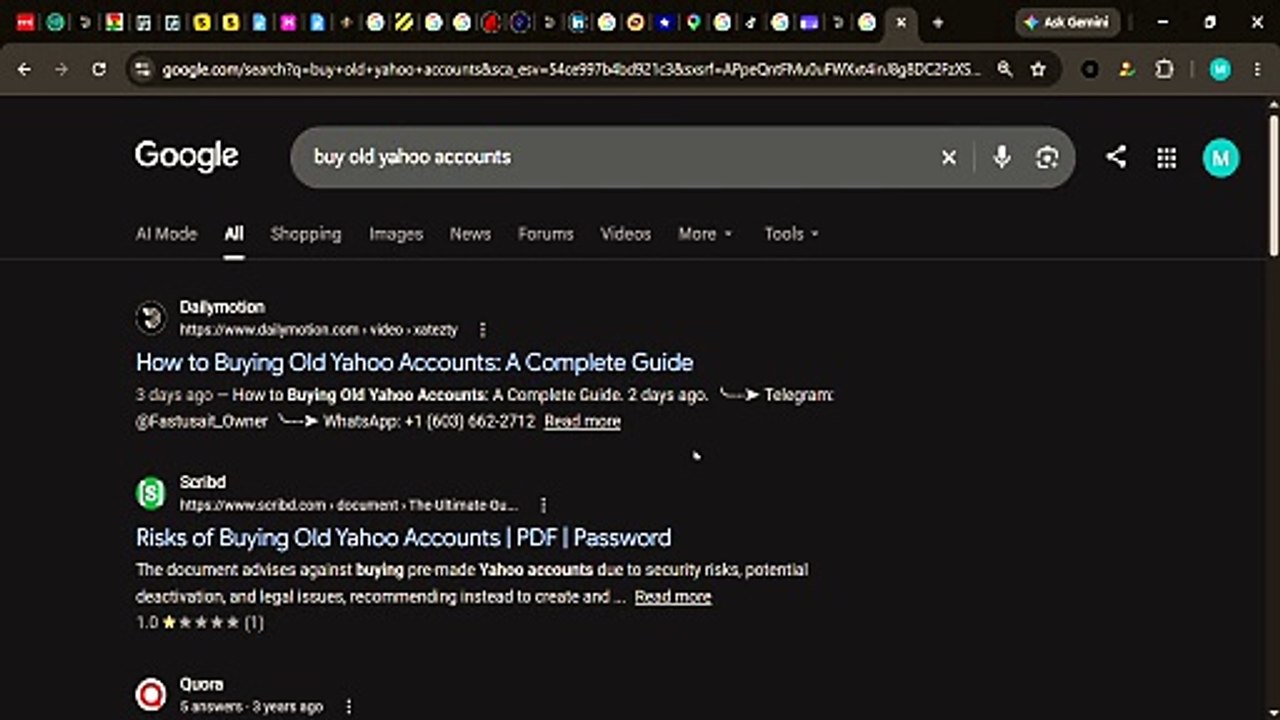
Task: Open Dailymotion result options three dots
Action: coord(482,330)
